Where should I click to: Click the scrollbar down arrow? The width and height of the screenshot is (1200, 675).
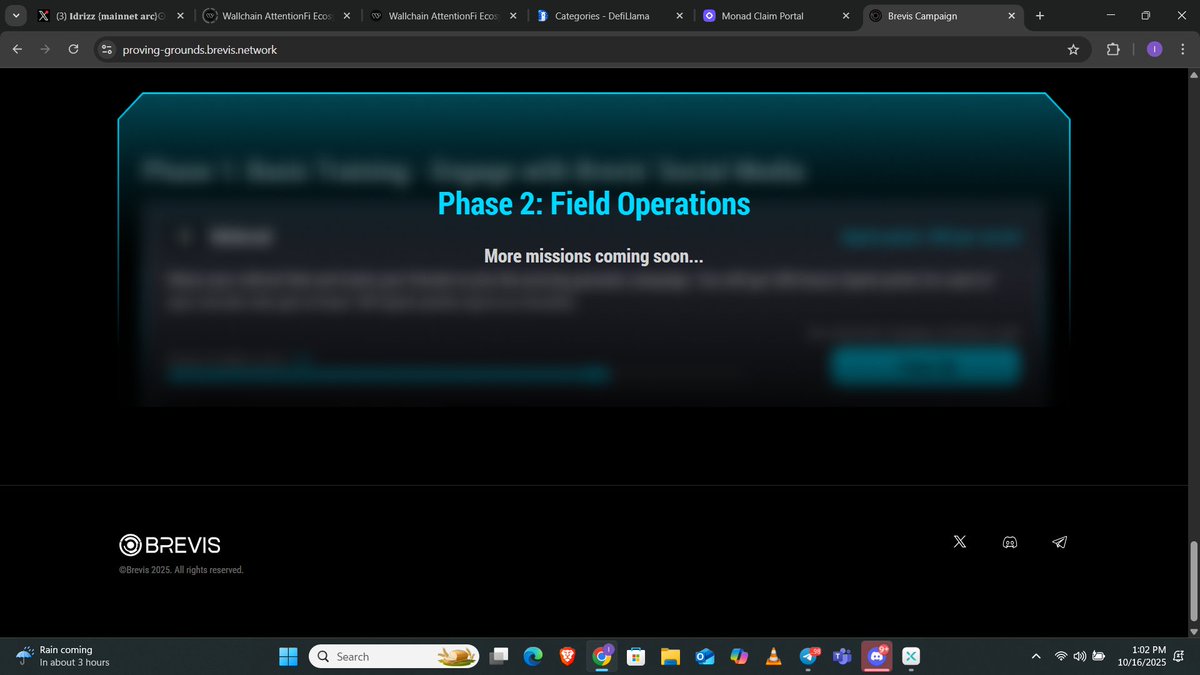click(1192, 631)
